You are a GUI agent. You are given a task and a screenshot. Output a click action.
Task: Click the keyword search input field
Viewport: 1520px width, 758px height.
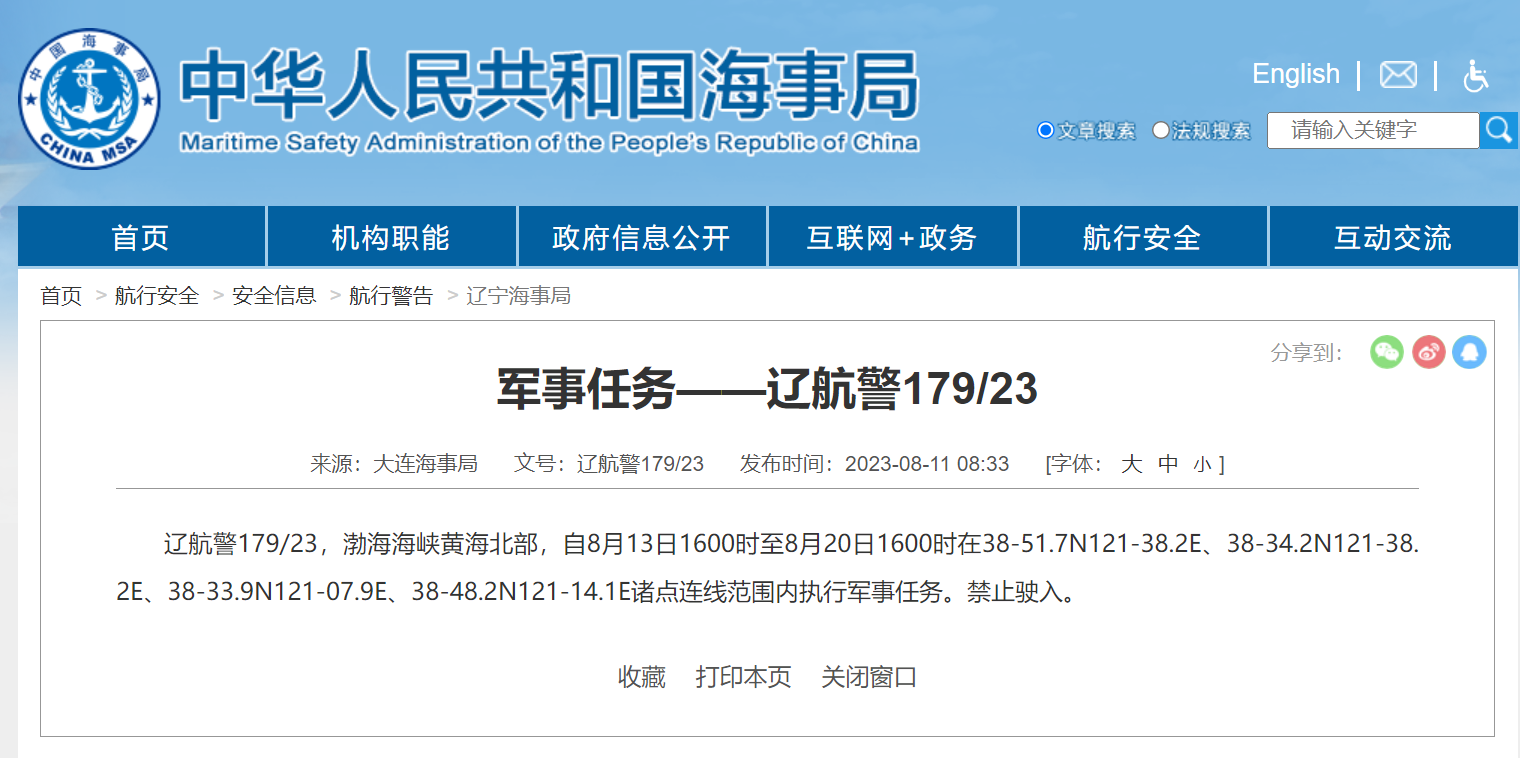click(1372, 130)
